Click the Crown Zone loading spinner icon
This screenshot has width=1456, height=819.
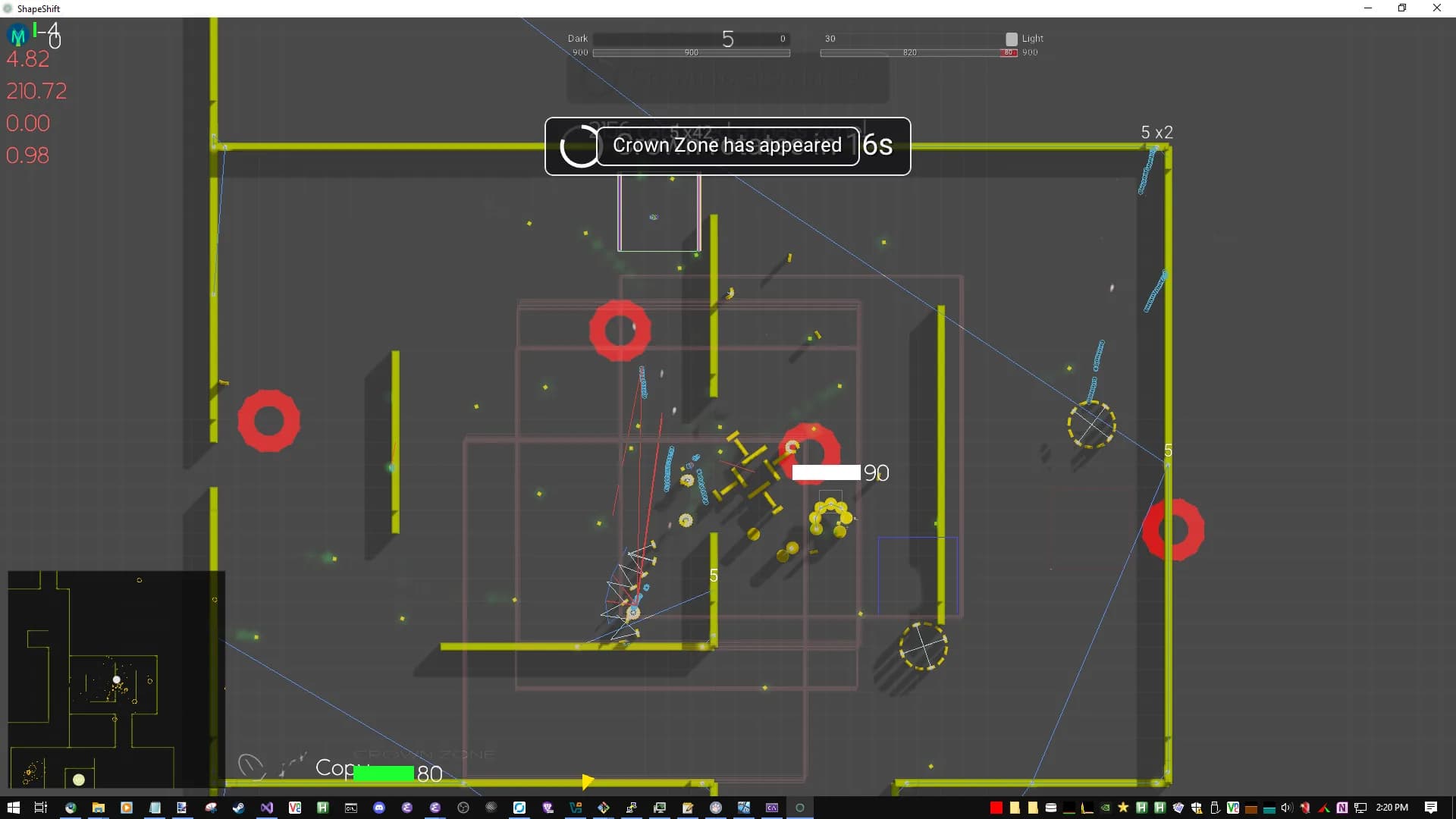point(579,146)
